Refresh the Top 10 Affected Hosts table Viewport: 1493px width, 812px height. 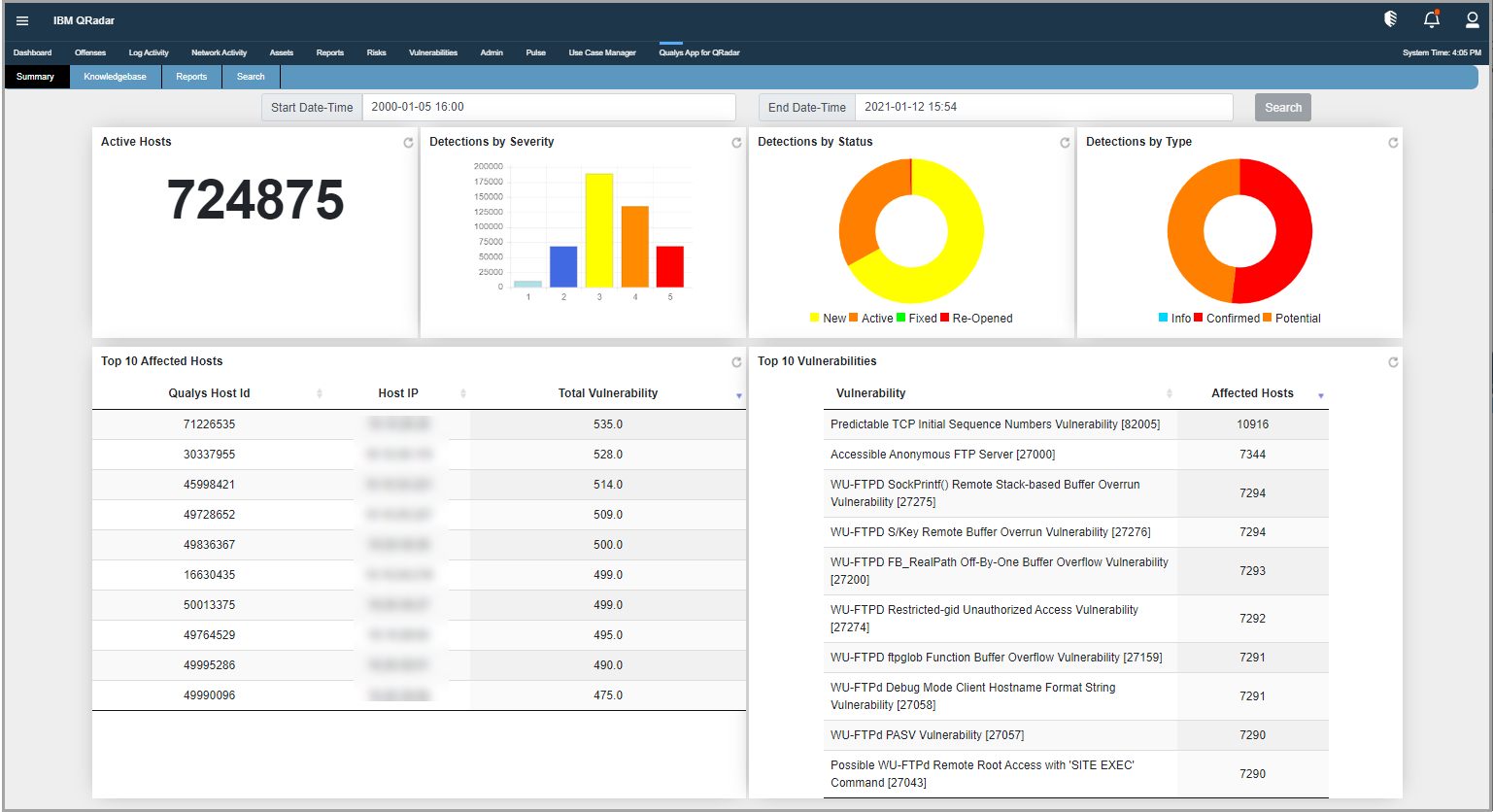pyautogui.click(x=736, y=361)
